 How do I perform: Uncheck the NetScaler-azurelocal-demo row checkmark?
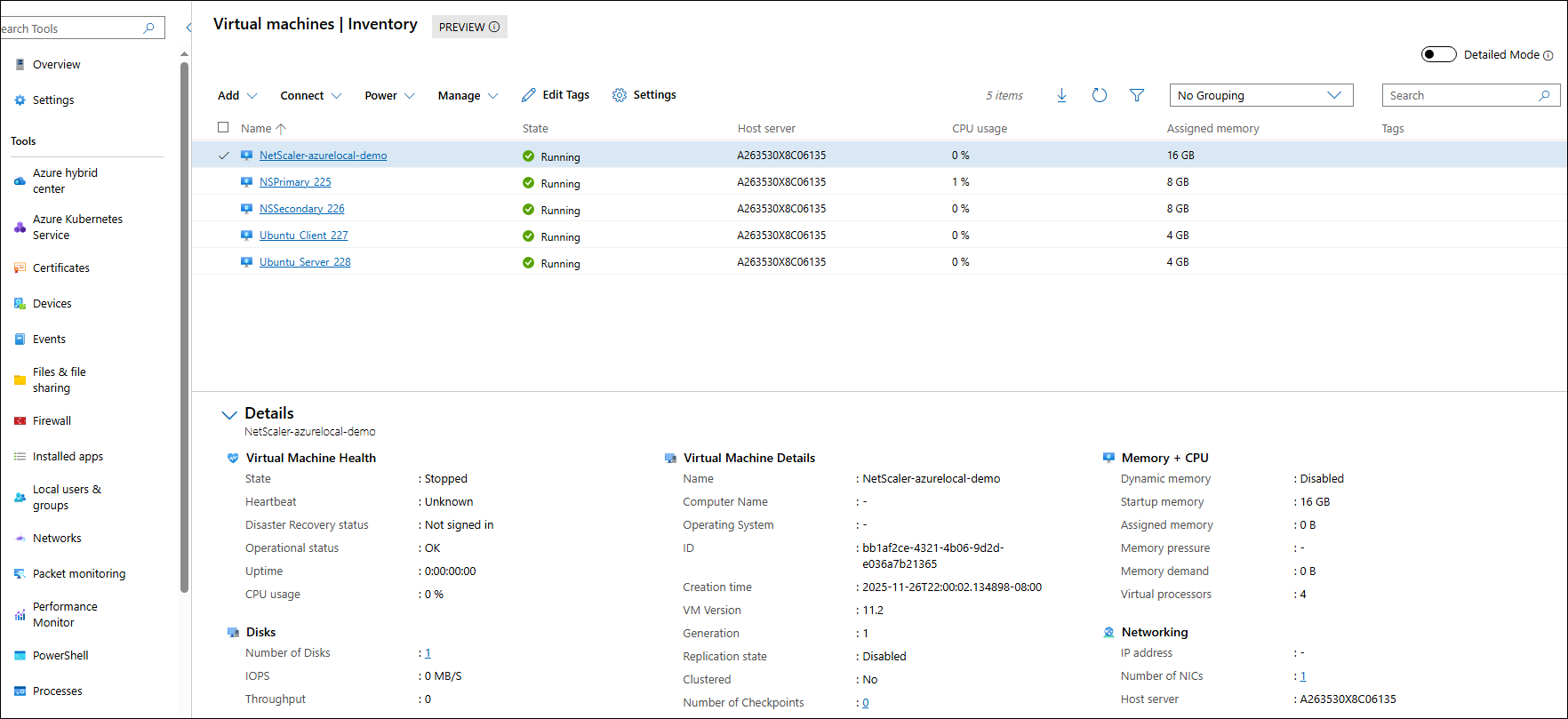pos(224,156)
